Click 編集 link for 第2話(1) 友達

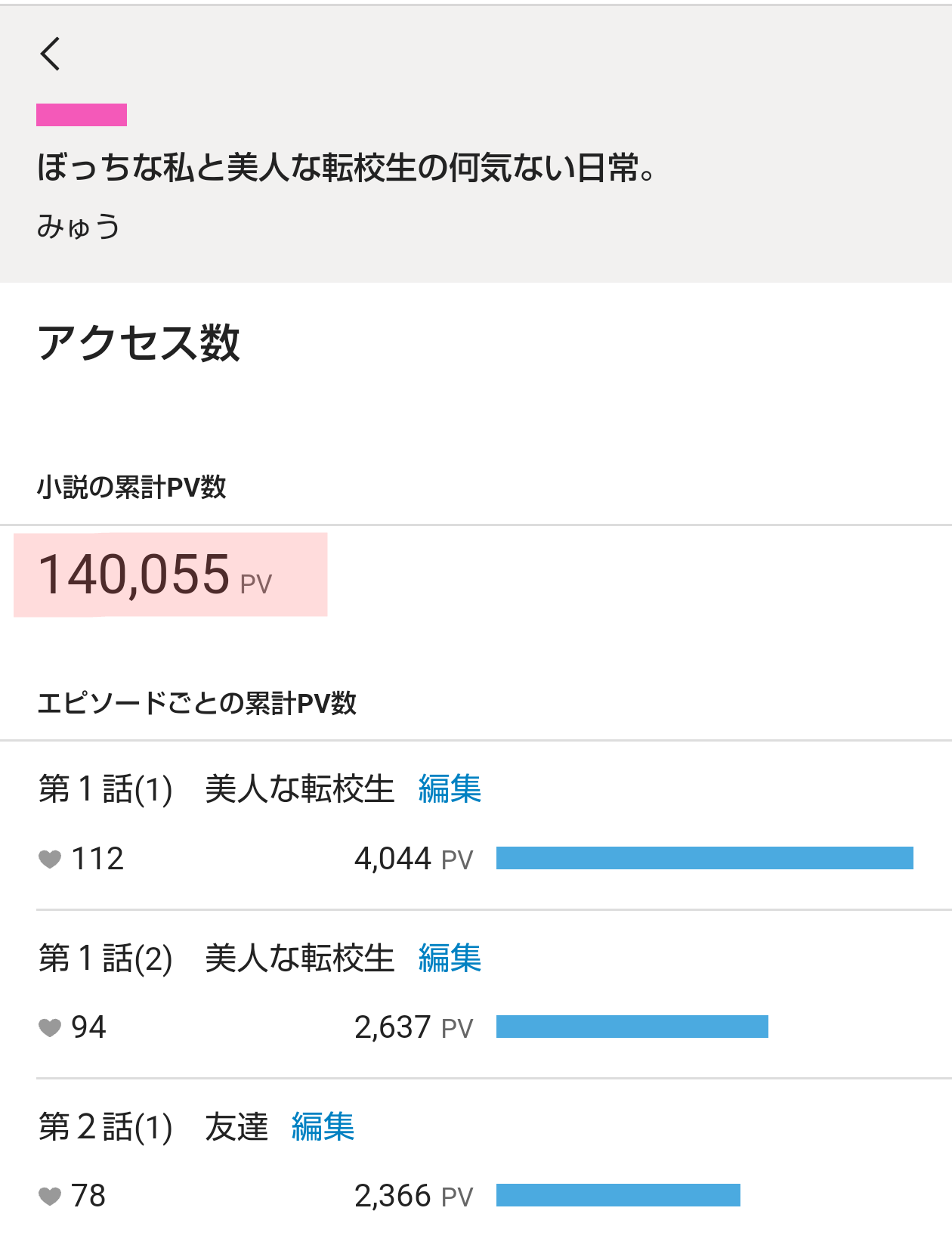tap(323, 1127)
